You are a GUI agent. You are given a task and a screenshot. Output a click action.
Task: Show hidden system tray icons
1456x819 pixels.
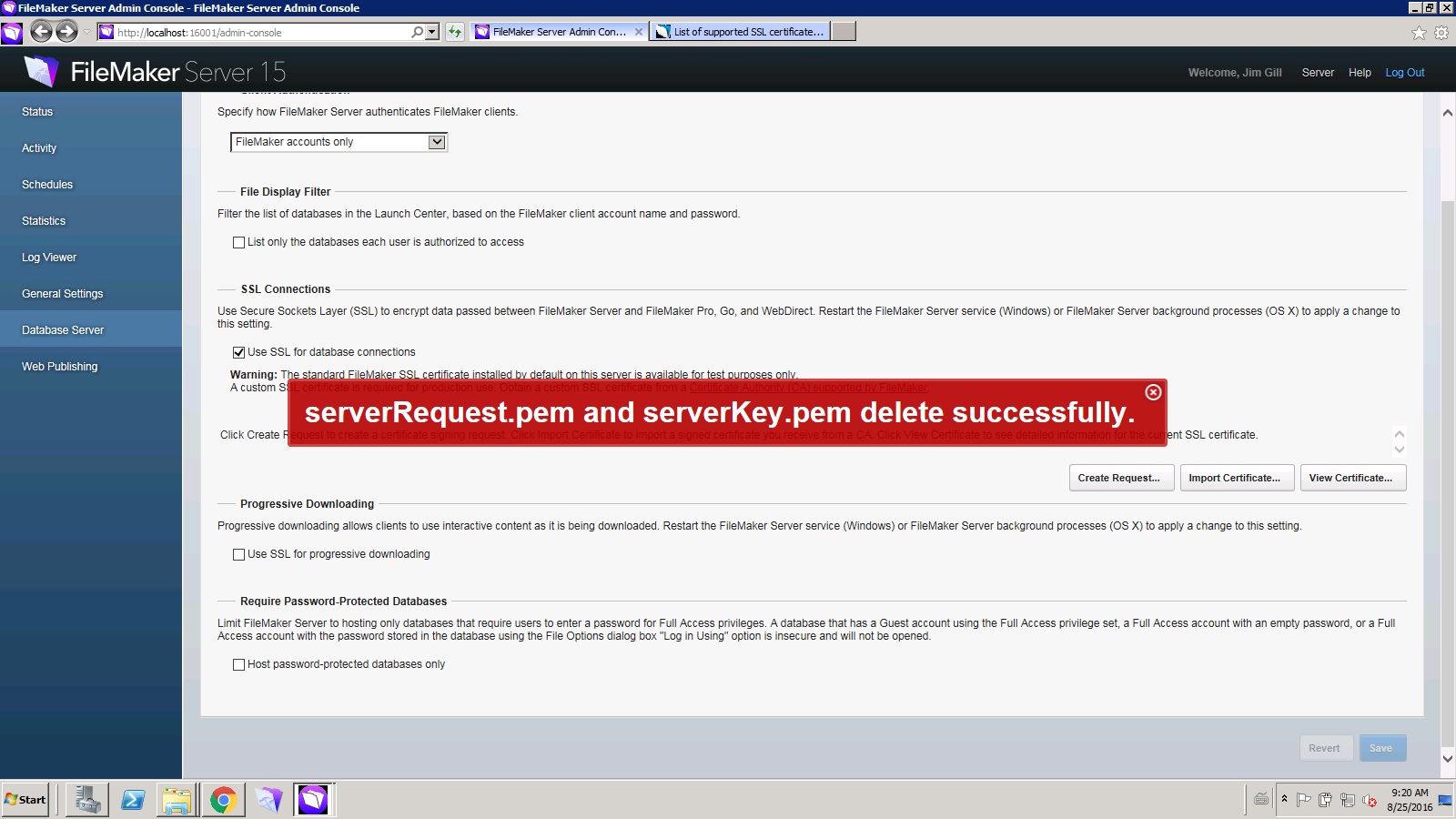point(1285,799)
